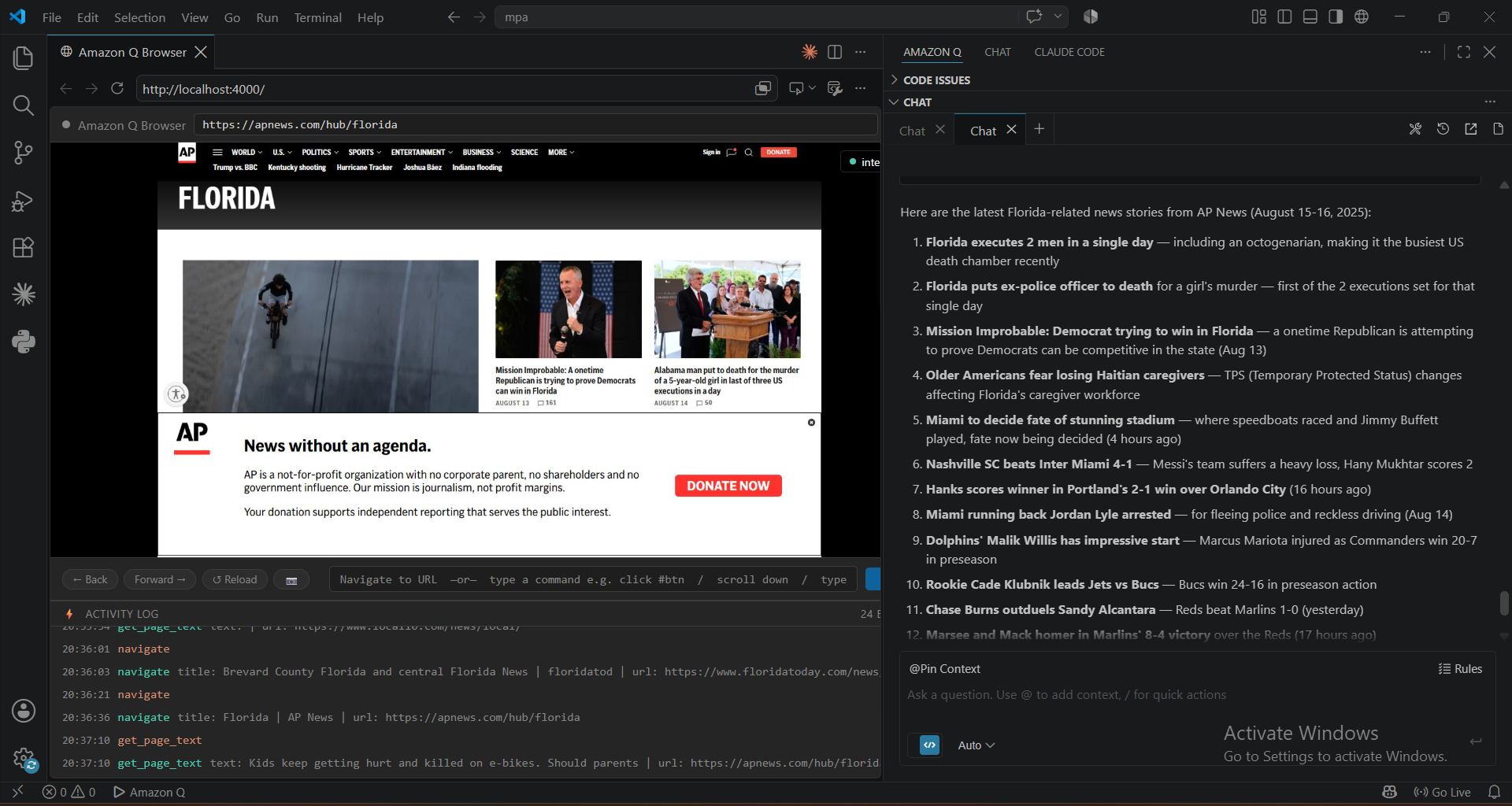Focus the Ask a question input field
This screenshot has width=1512, height=806.
tap(1196, 694)
